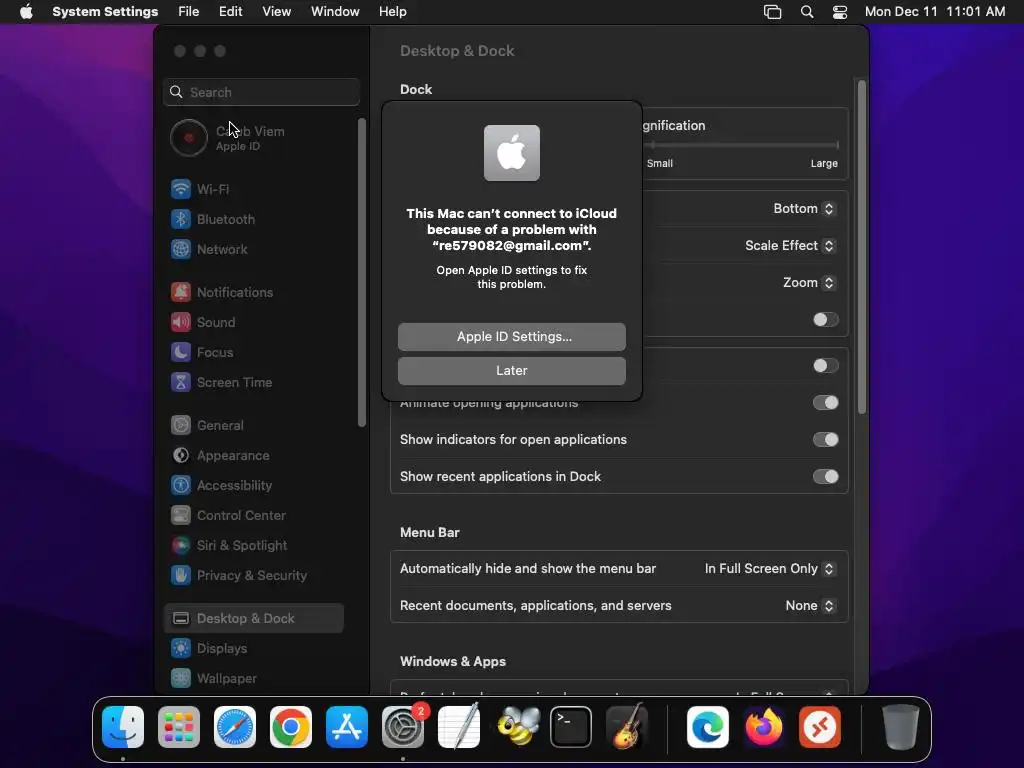Open the File menu
Image resolution: width=1024 pixels, height=768 pixels.
pyautogui.click(x=189, y=12)
